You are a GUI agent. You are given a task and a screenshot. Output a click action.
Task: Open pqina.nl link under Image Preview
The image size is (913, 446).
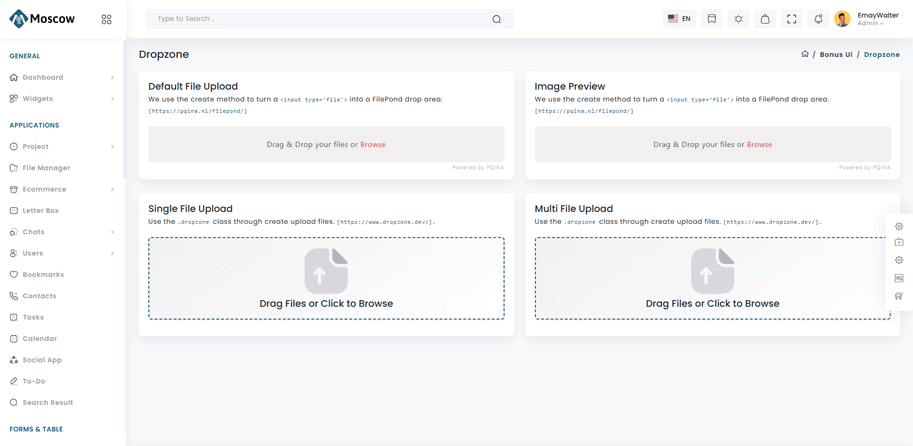click(x=584, y=111)
